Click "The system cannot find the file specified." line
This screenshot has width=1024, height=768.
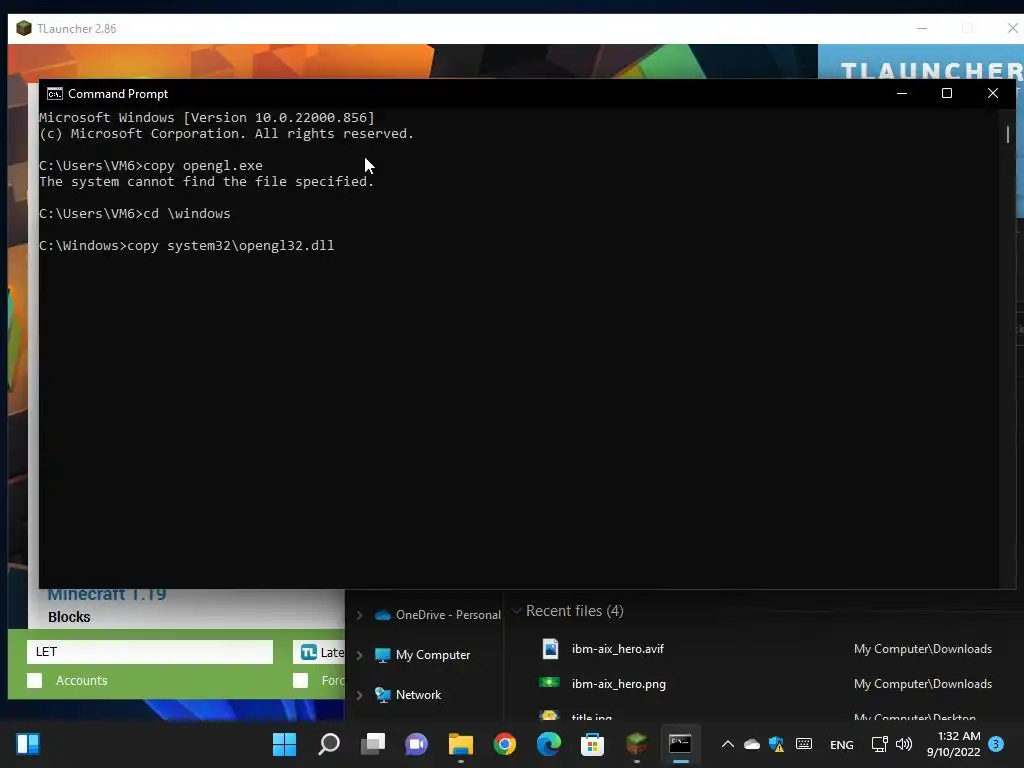pos(206,182)
